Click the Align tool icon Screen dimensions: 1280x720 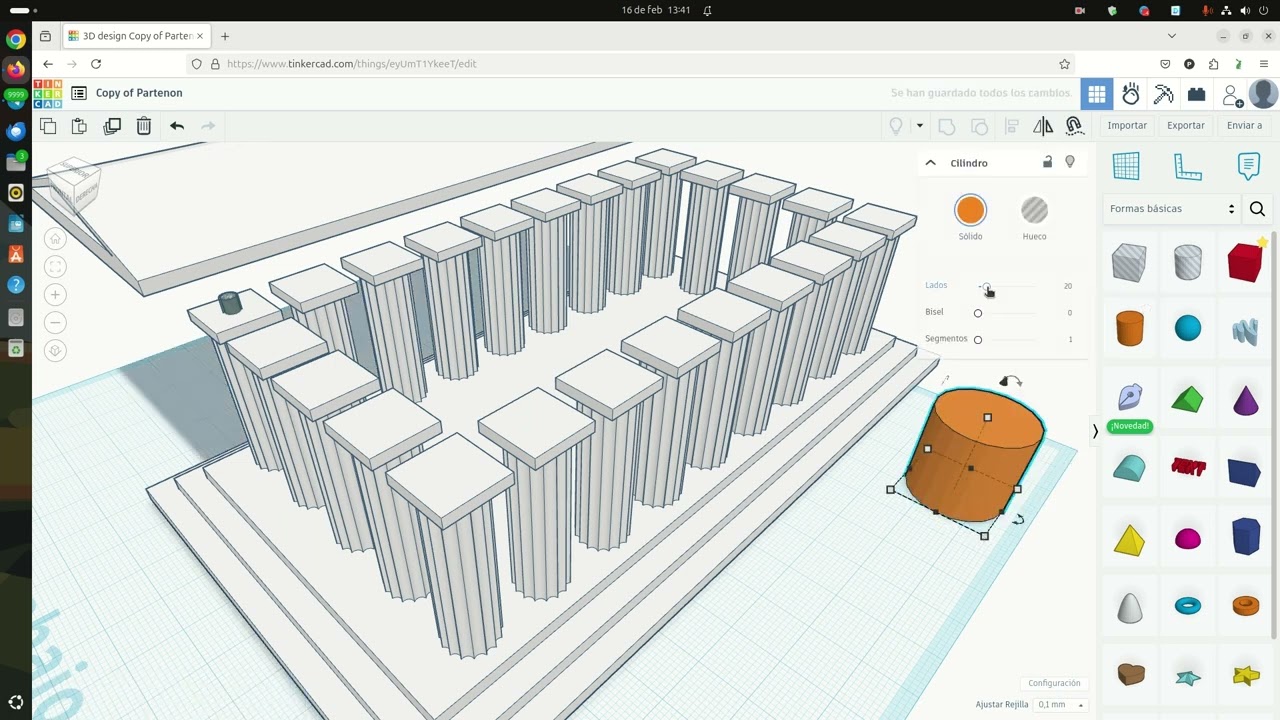tap(1012, 126)
